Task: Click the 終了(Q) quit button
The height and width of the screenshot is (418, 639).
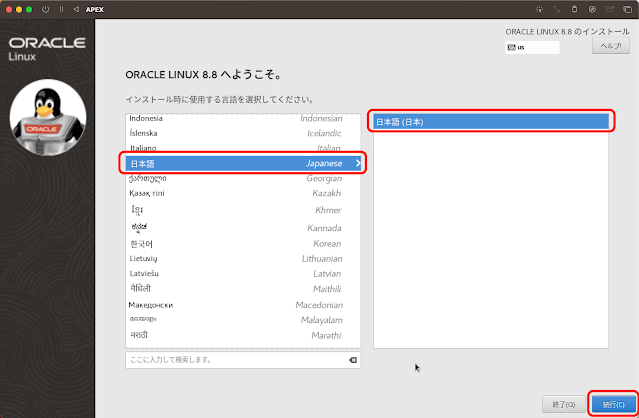Action: [564, 404]
